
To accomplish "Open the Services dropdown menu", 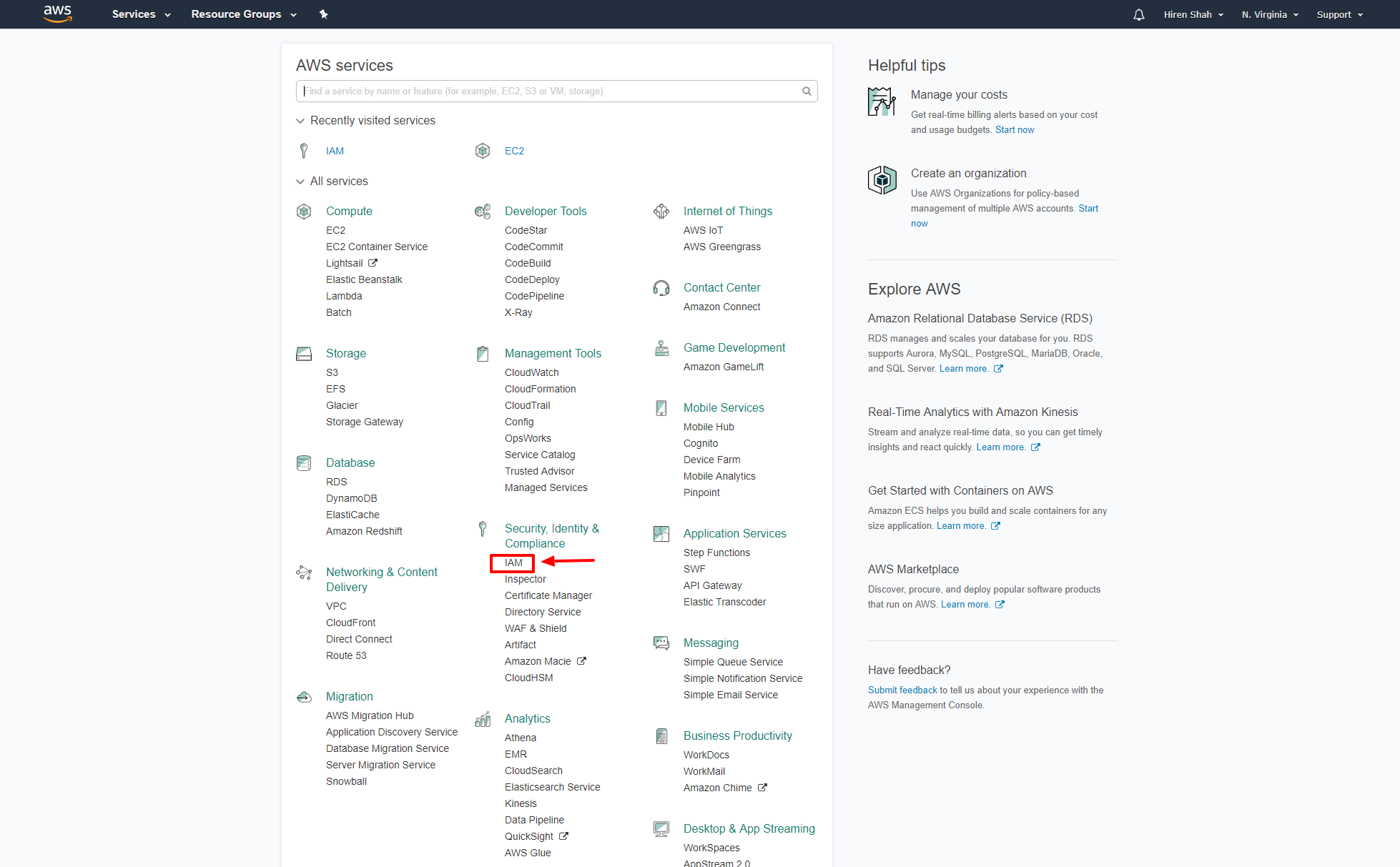I will click(x=141, y=14).
